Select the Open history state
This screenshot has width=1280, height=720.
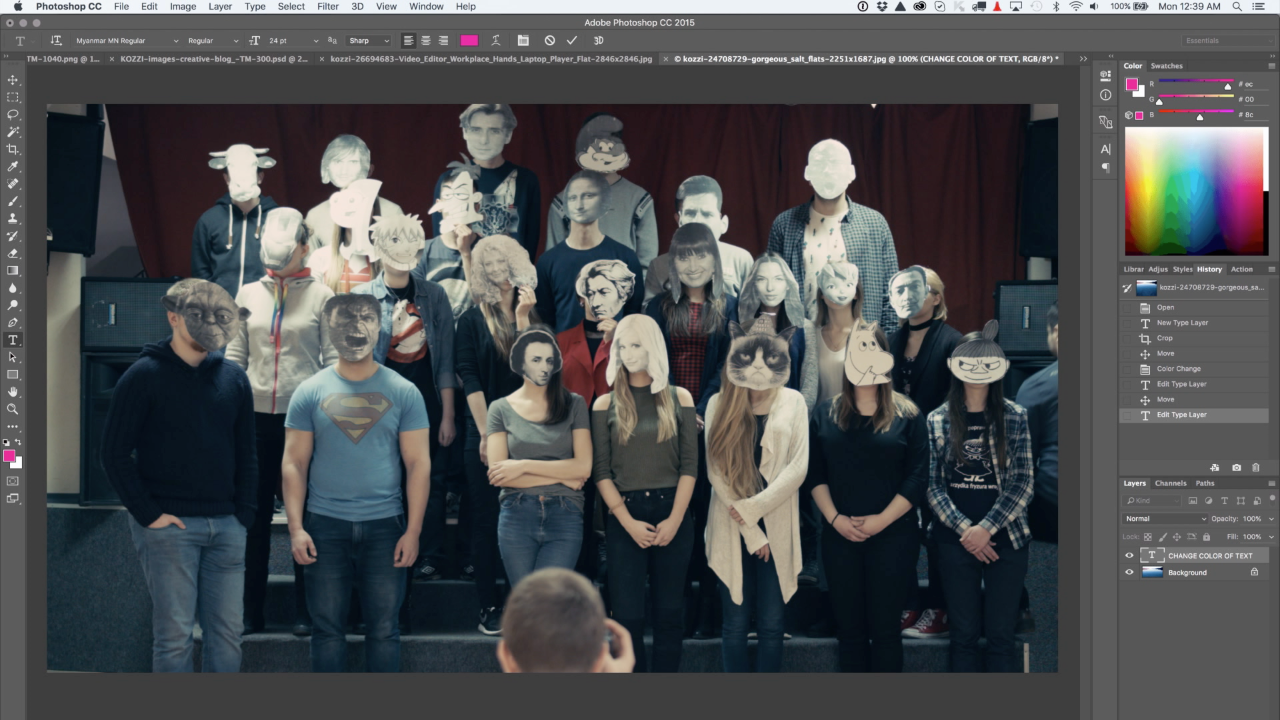[x=1195, y=307]
